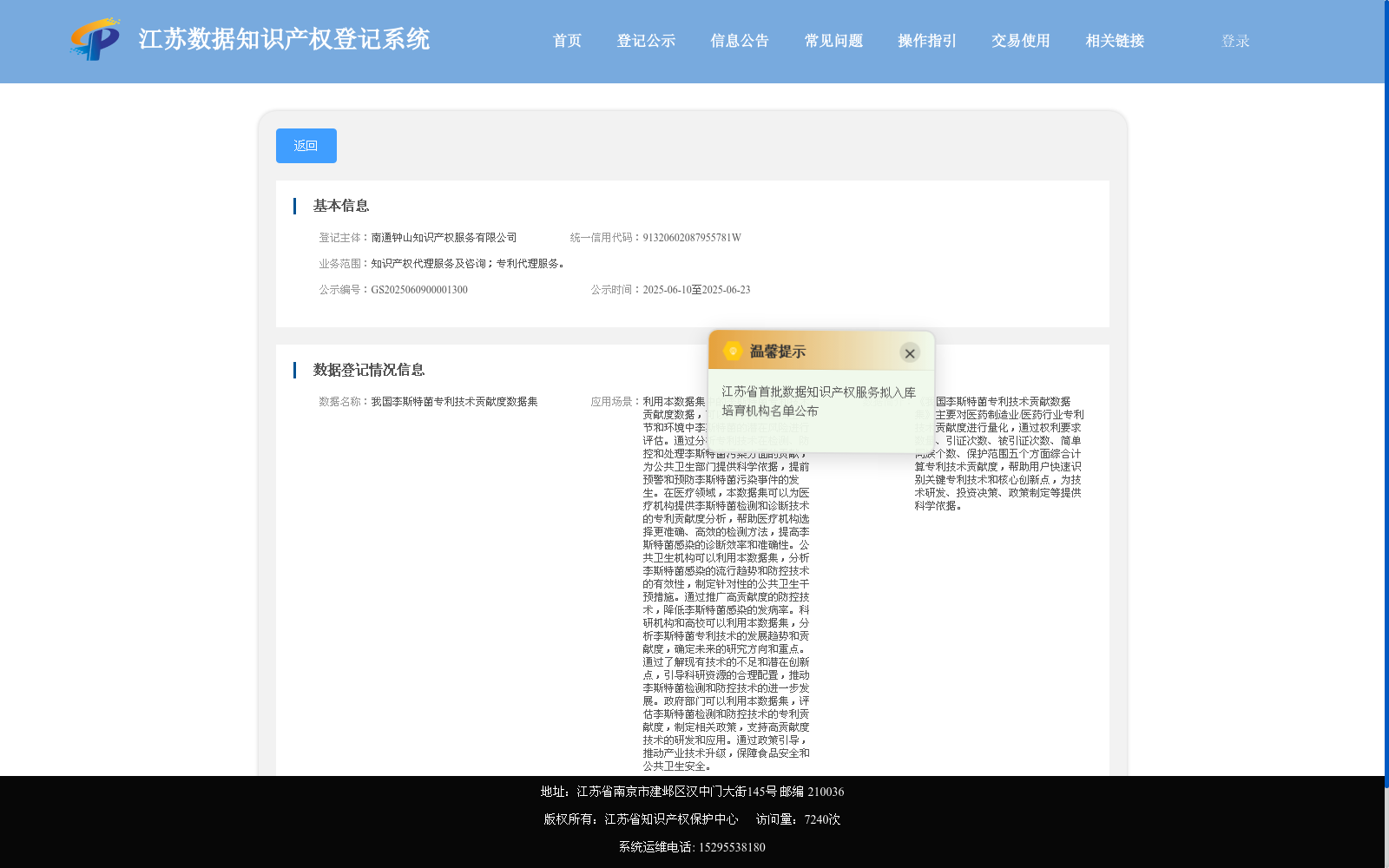Click the site logo icon
The height and width of the screenshot is (868, 1389).
click(95, 39)
